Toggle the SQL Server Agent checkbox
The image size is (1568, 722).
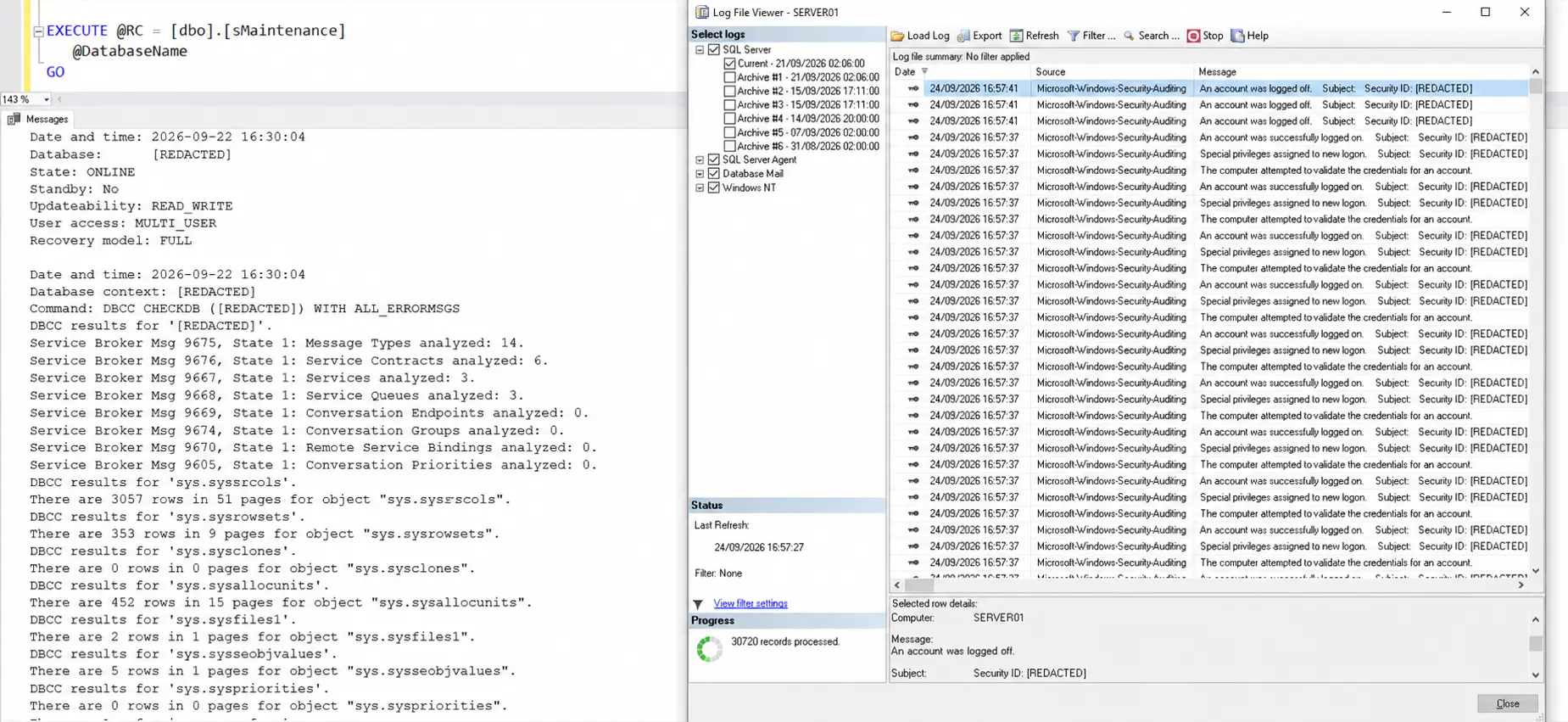tap(714, 160)
